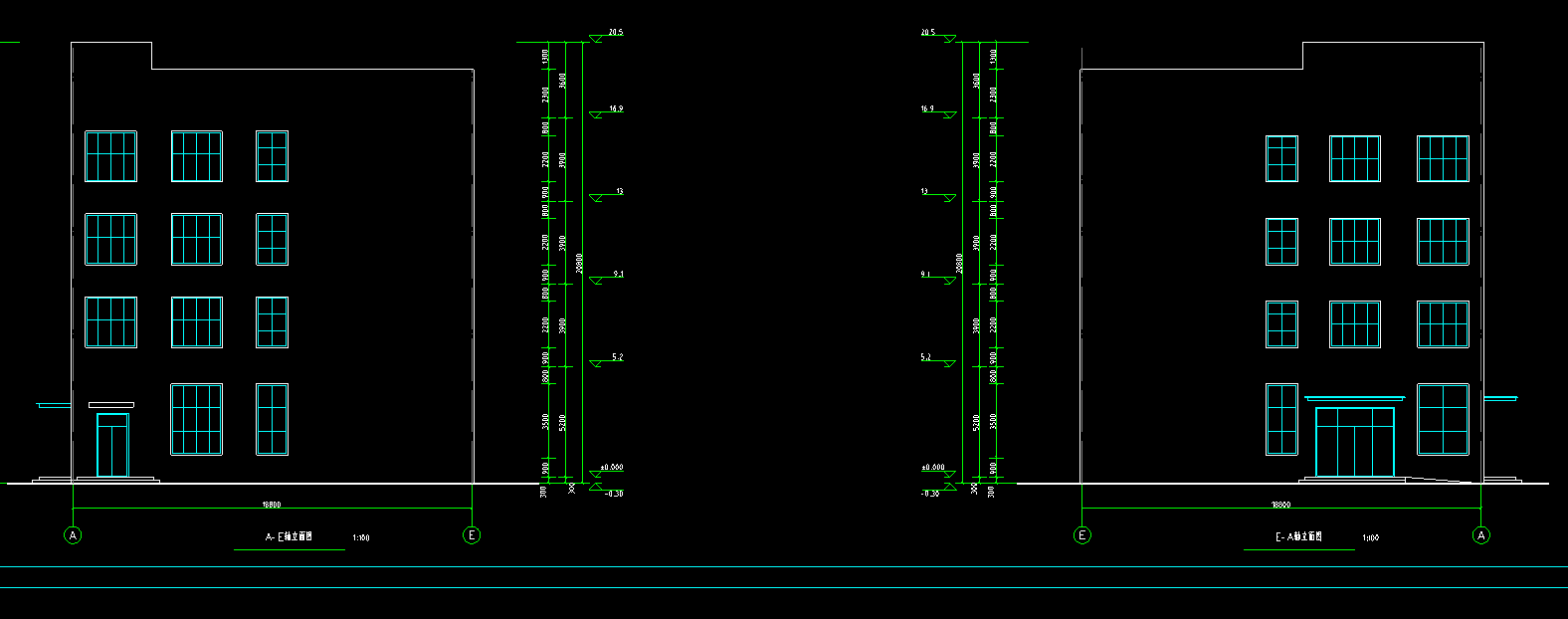1568x619 pixels.
Task: Select axis bubble A below the E-A elevation
Action: pos(1481,535)
